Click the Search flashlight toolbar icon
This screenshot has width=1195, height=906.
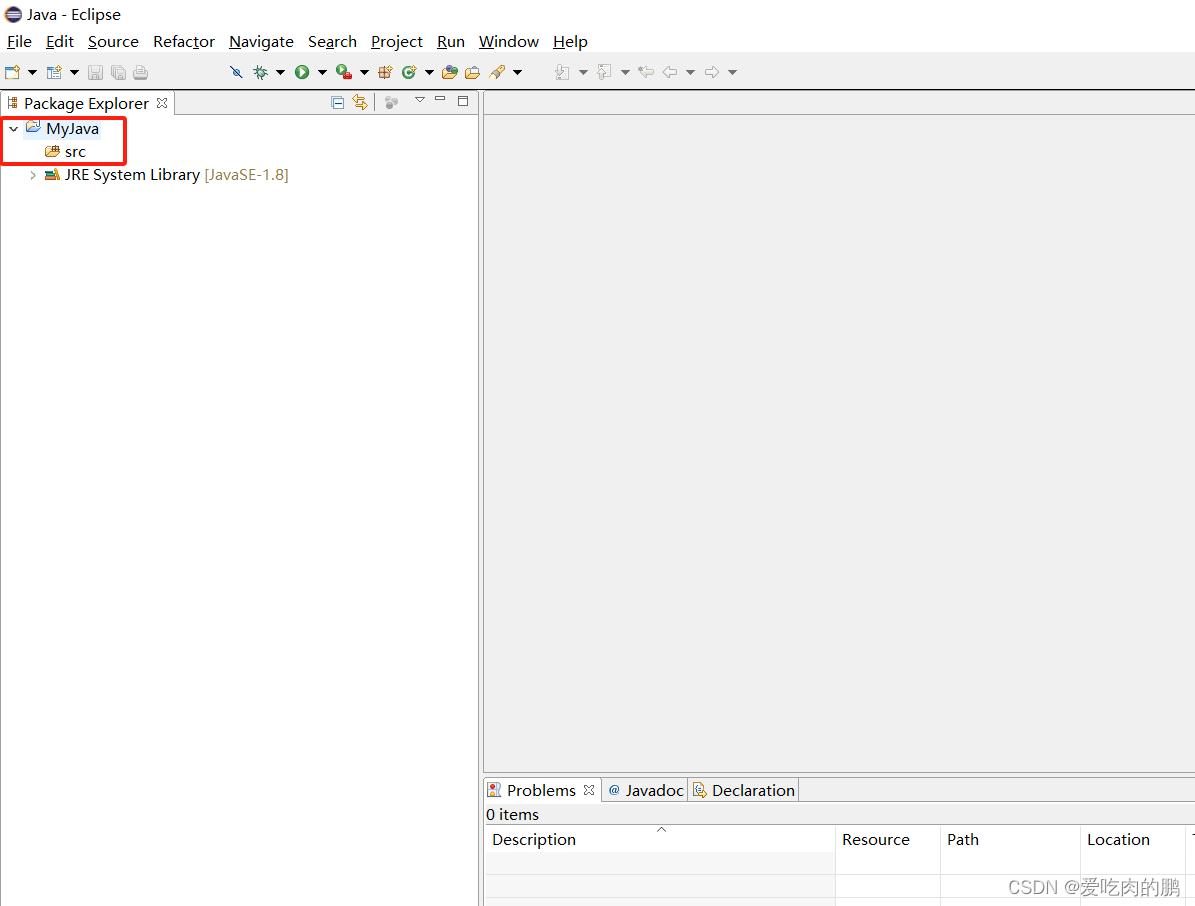click(498, 72)
